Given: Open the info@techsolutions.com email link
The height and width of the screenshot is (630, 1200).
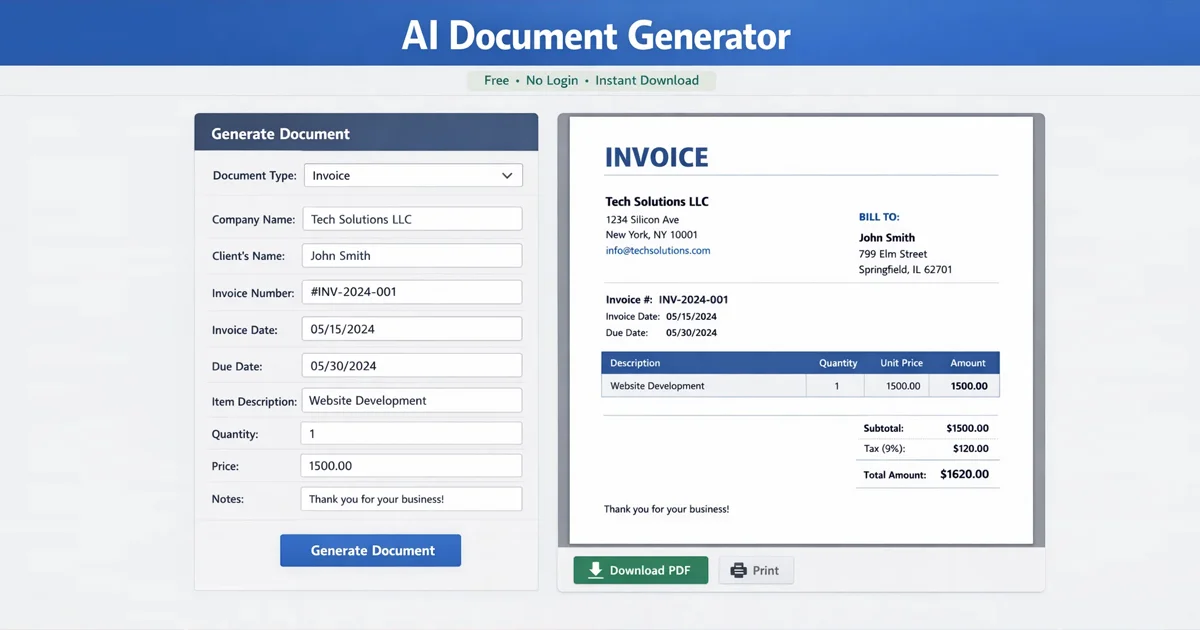Looking at the screenshot, I should [x=657, y=250].
